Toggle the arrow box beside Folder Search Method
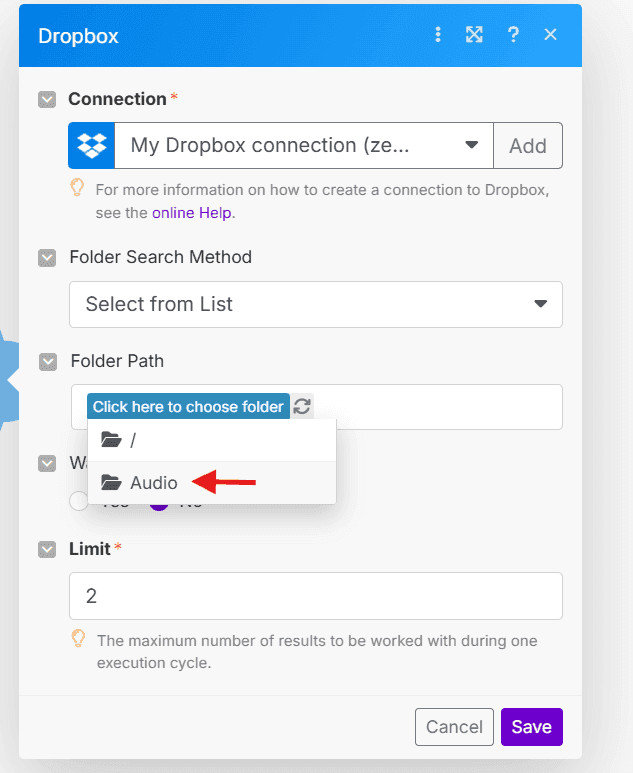 47,258
